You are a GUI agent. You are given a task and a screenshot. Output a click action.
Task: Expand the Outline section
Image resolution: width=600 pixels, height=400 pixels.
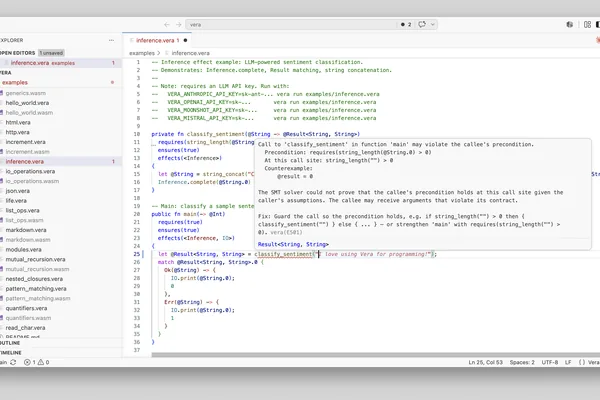10,343
